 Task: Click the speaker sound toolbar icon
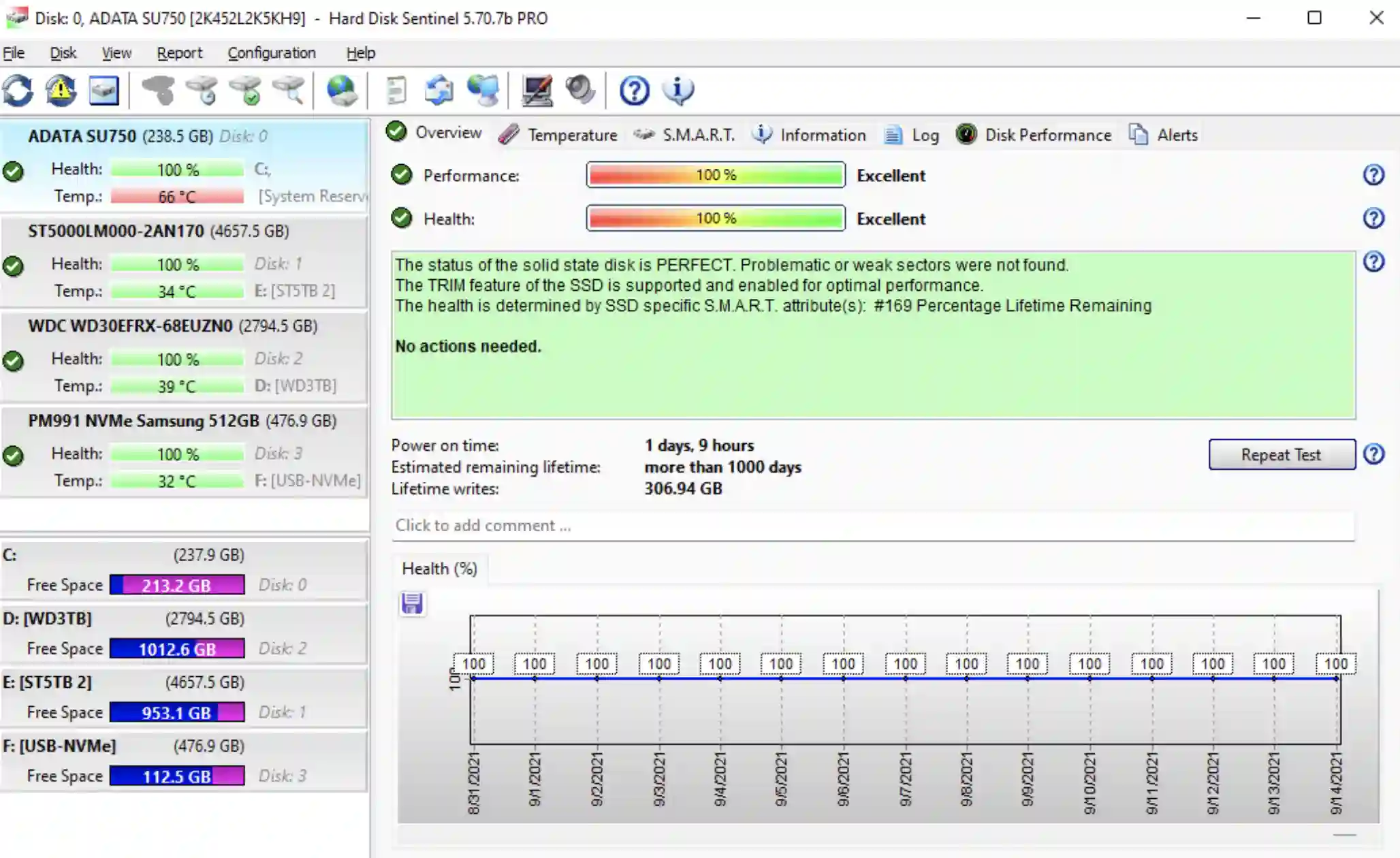coord(579,91)
